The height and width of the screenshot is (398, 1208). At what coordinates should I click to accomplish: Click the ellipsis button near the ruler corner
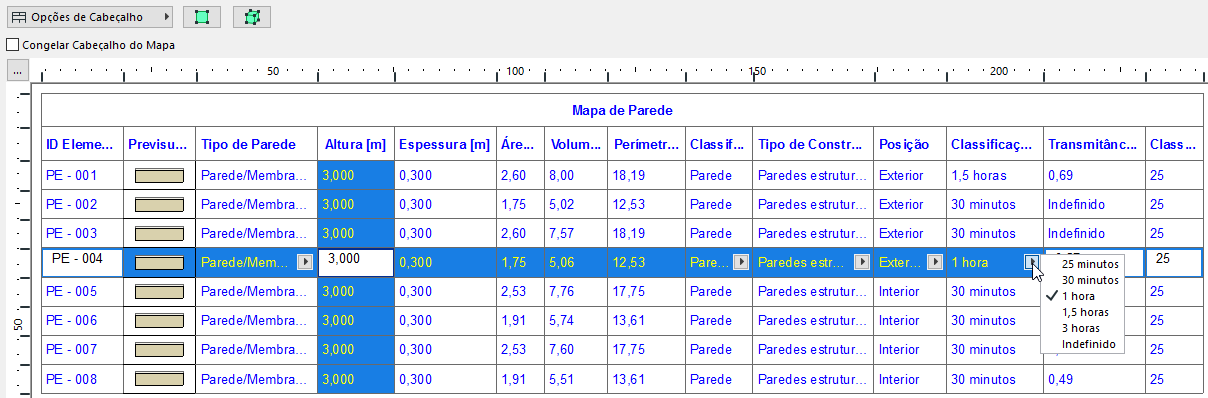point(17,71)
